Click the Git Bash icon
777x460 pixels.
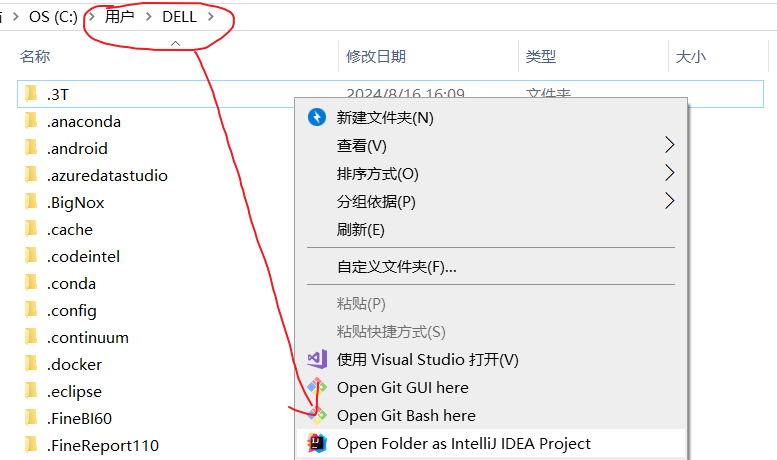tap(317, 415)
